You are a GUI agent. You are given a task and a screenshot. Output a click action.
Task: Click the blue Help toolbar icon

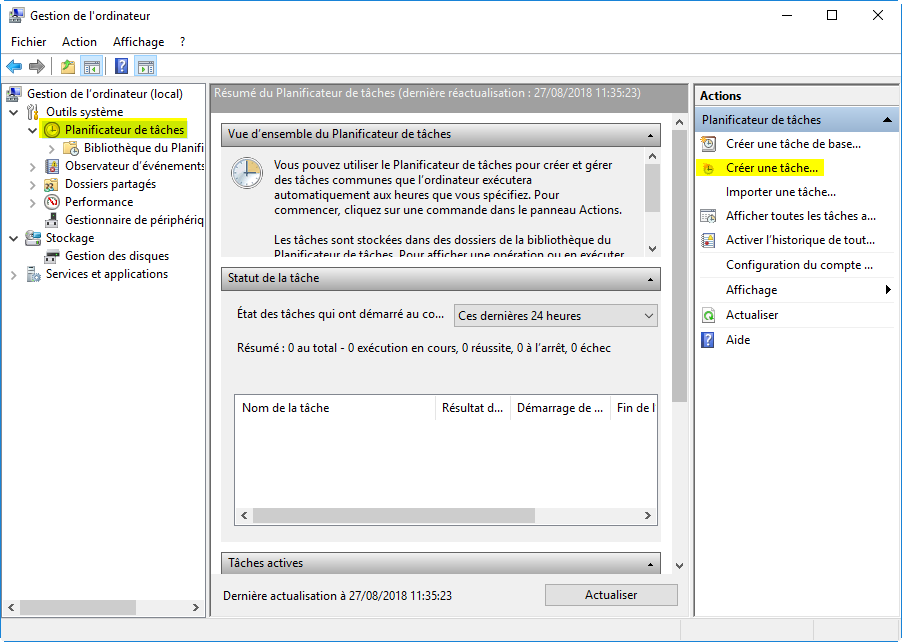(x=121, y=67)
